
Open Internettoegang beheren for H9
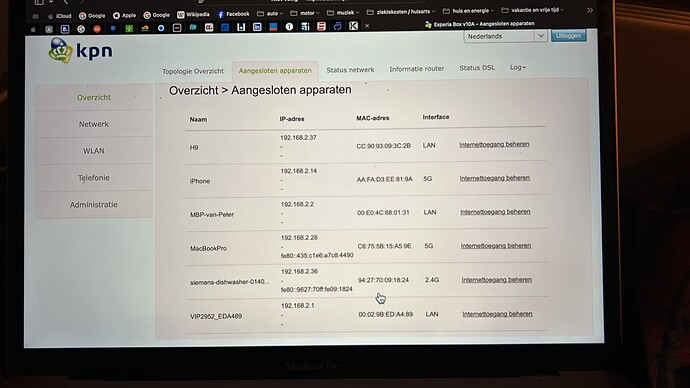pos(494,144)
